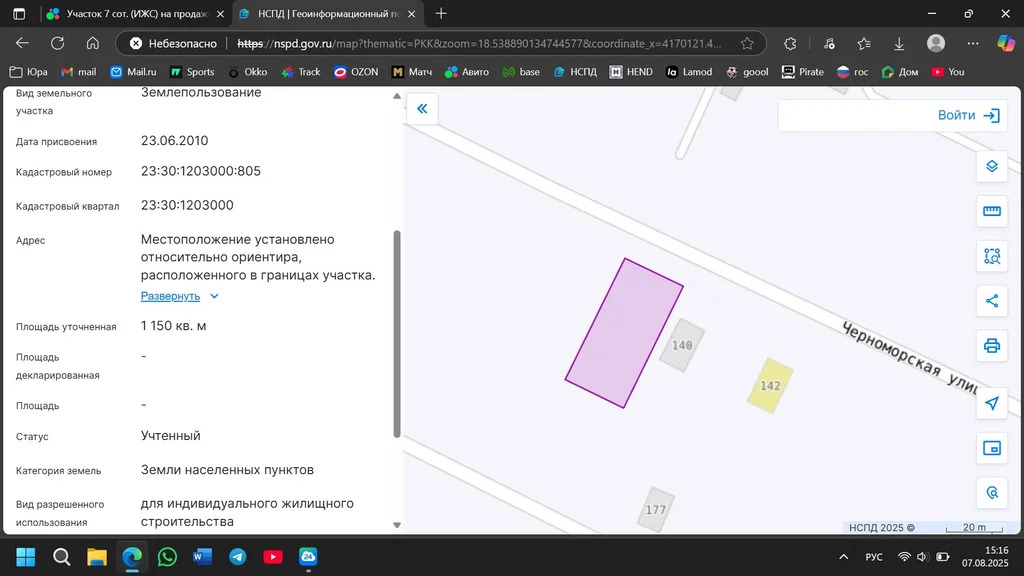Add page to favorites with star icon
Screen dimensions: 1024x576
pos(747,44)
